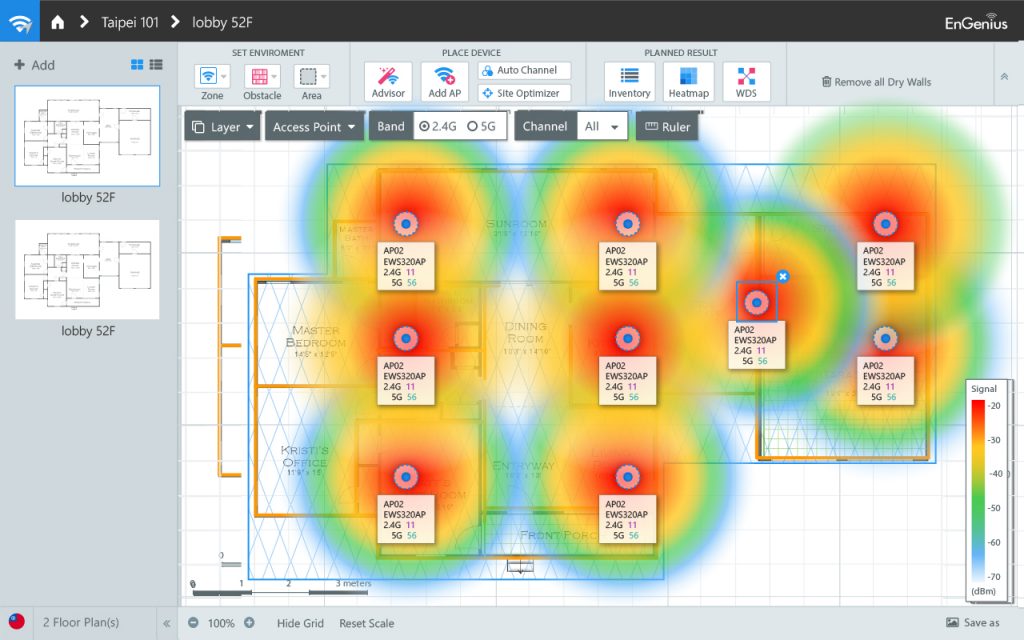1024x640 pixels.
Task: Select the Zone tool icon
Action: [x=208, y=76]
